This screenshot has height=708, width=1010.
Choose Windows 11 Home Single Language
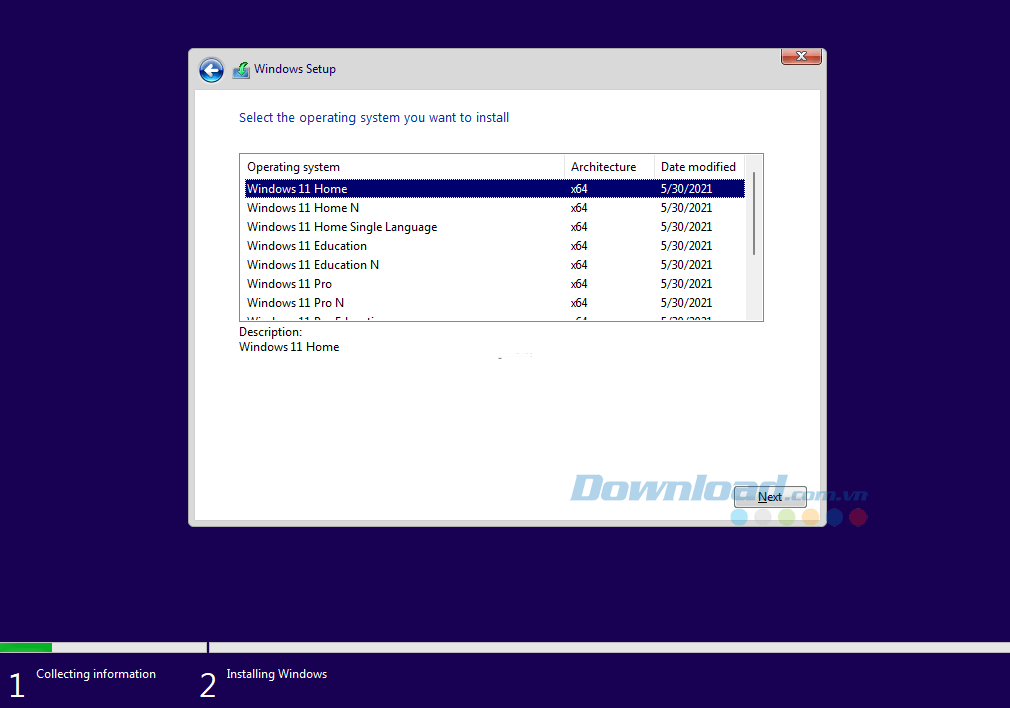(495, 227)
